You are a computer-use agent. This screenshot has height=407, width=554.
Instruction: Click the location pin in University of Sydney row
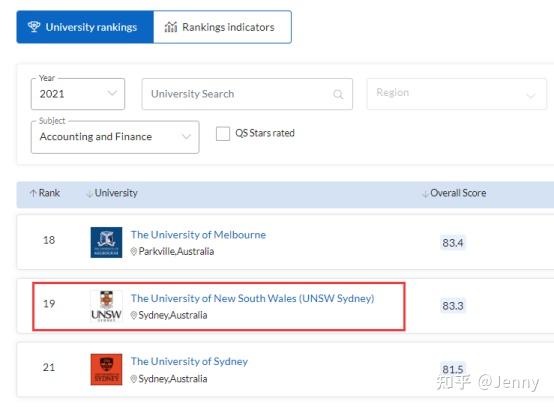coord(134,379)
